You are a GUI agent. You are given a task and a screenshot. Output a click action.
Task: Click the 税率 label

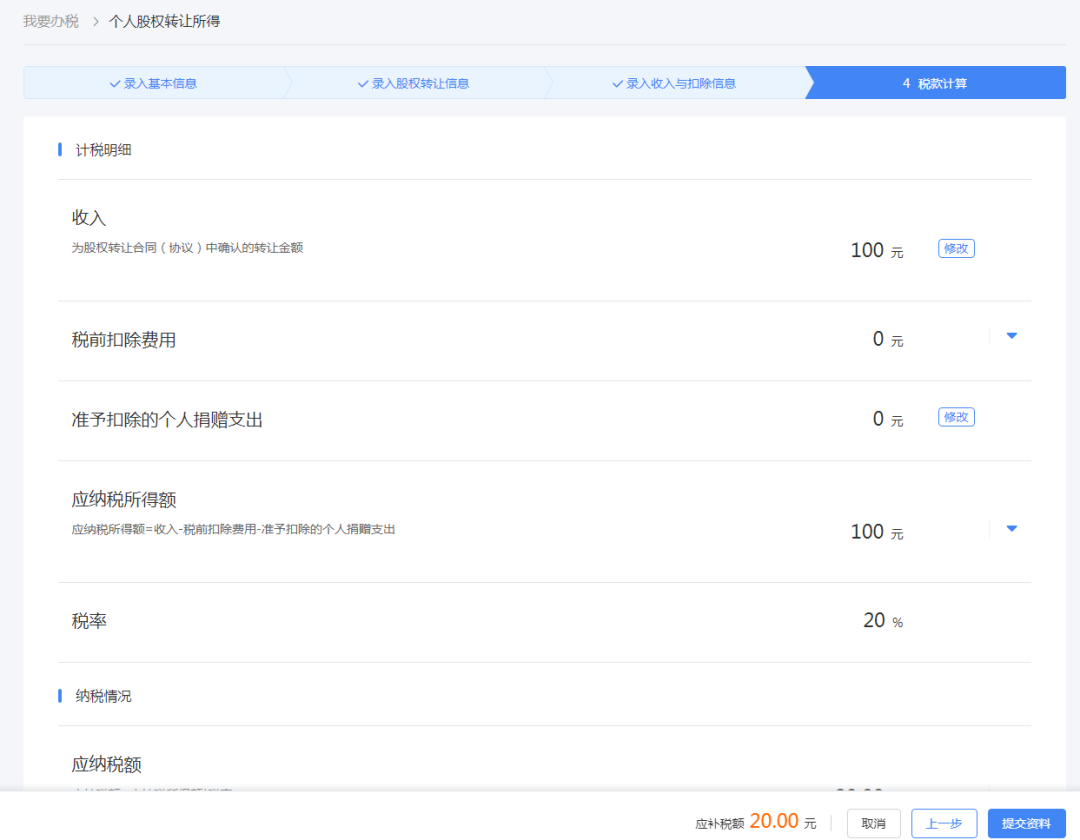click(x=89, y=622)
